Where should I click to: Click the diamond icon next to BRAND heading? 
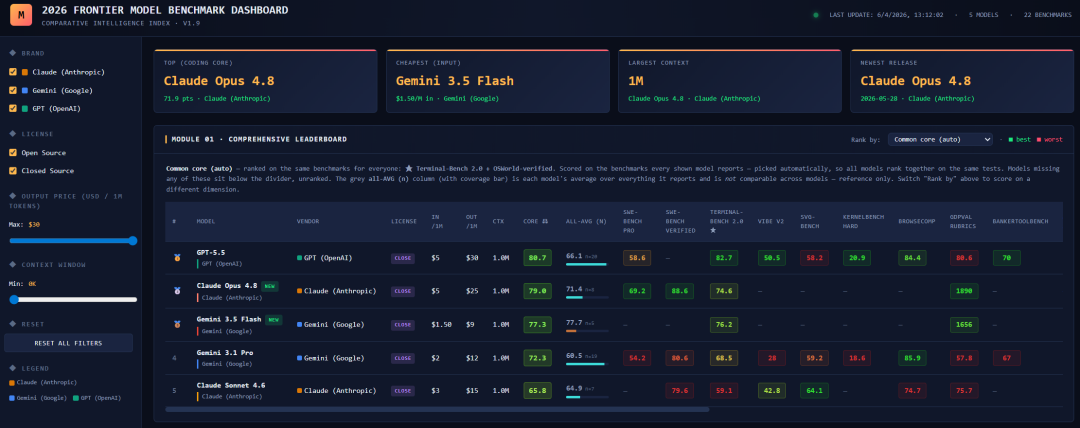(x=12, y=53)
